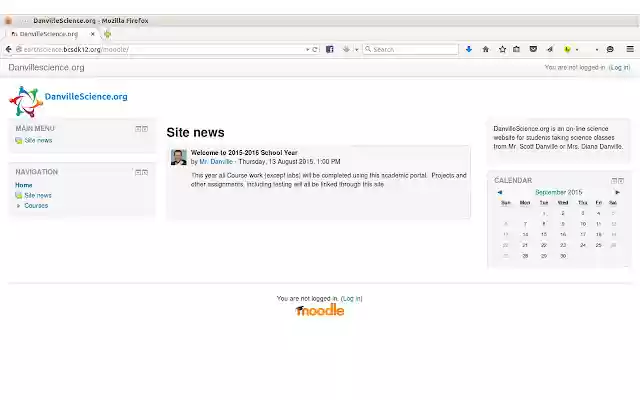Hide the Navigation block
Image resolution: width=640 pixels, height=400 pixels.
pyautogui.click(x=138, y=172)
